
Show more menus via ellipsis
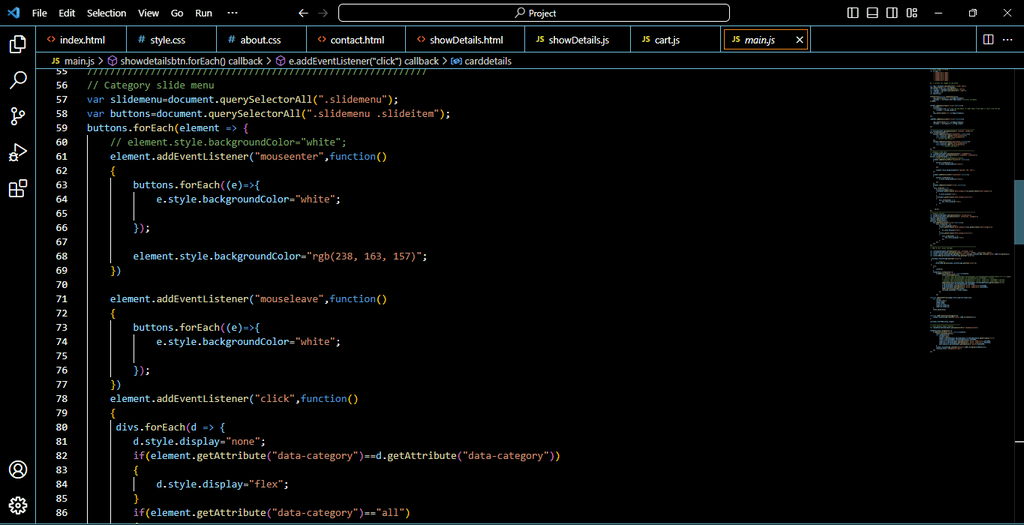click(232, 13)
